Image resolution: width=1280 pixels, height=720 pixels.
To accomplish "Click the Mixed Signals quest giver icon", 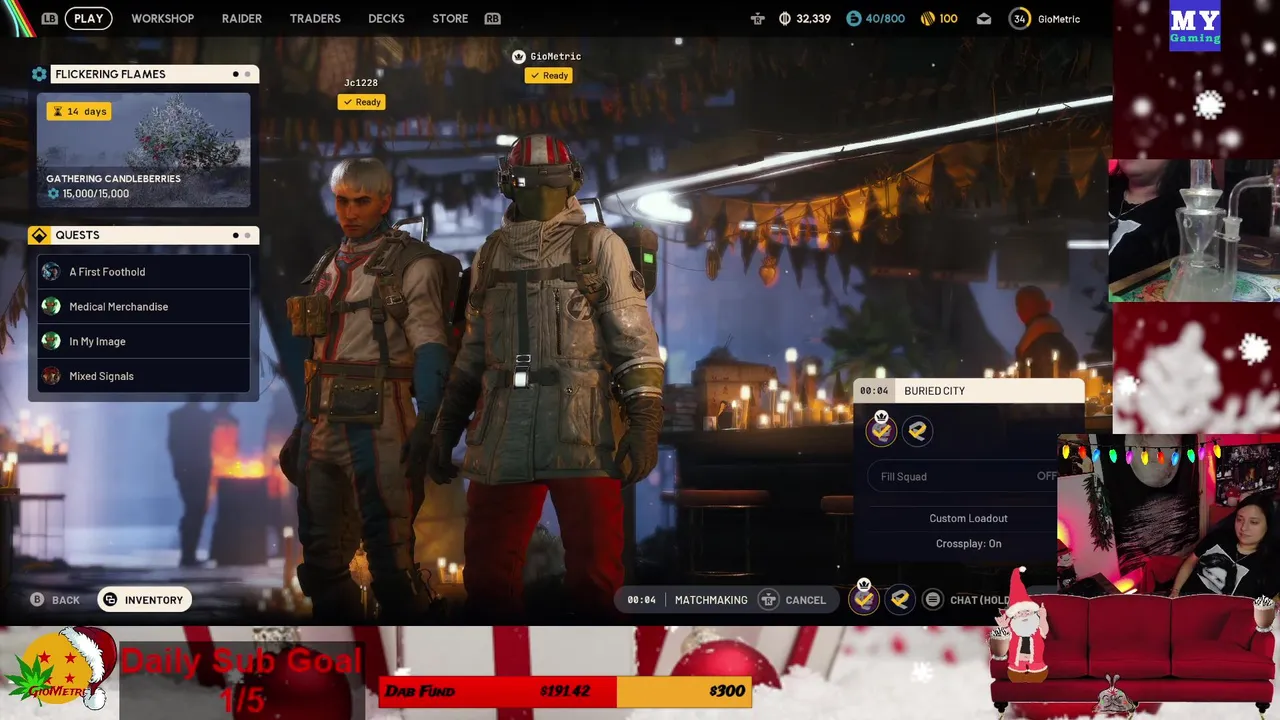I will (x=51, y=376).
